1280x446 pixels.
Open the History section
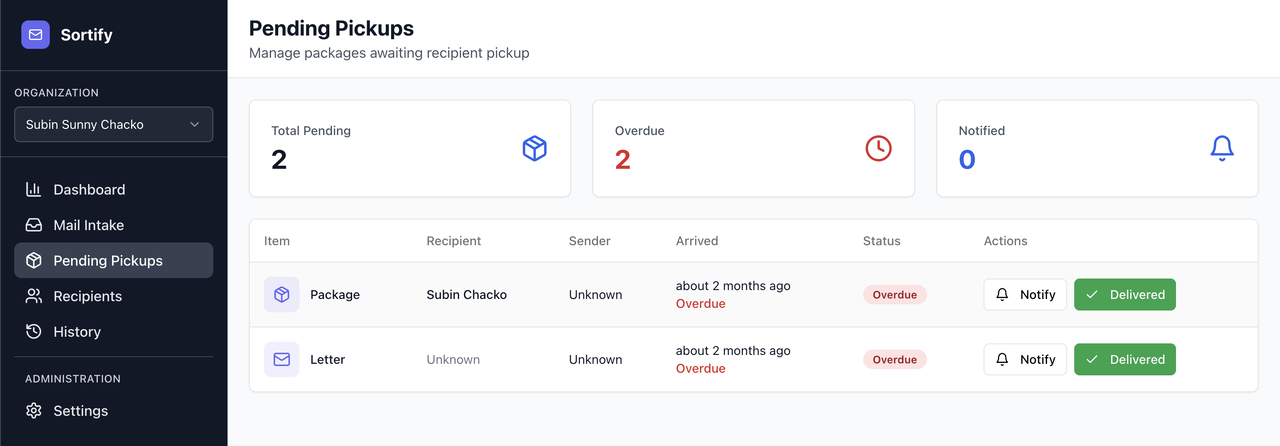point(77,332)
